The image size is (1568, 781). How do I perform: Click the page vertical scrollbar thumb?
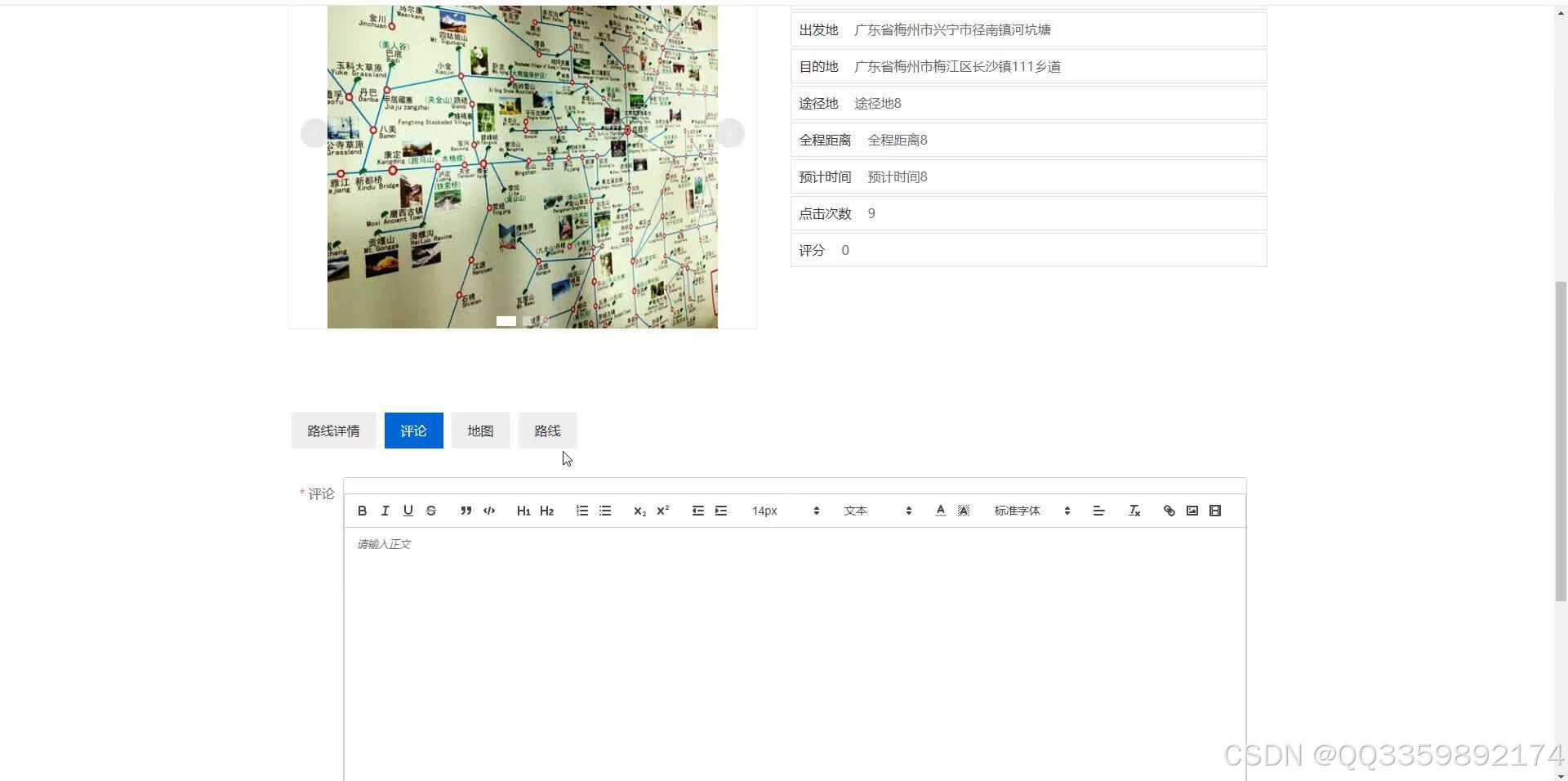coord(1561,441)
